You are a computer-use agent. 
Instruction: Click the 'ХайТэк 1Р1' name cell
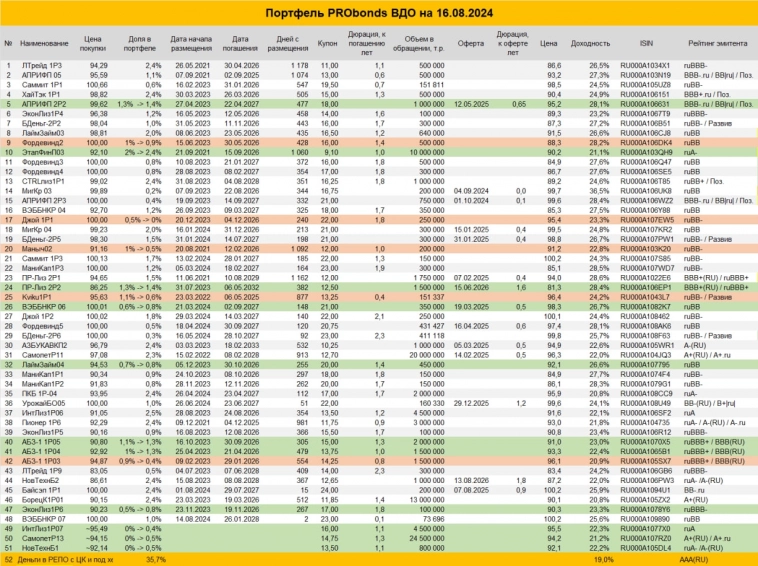point(41,95)
